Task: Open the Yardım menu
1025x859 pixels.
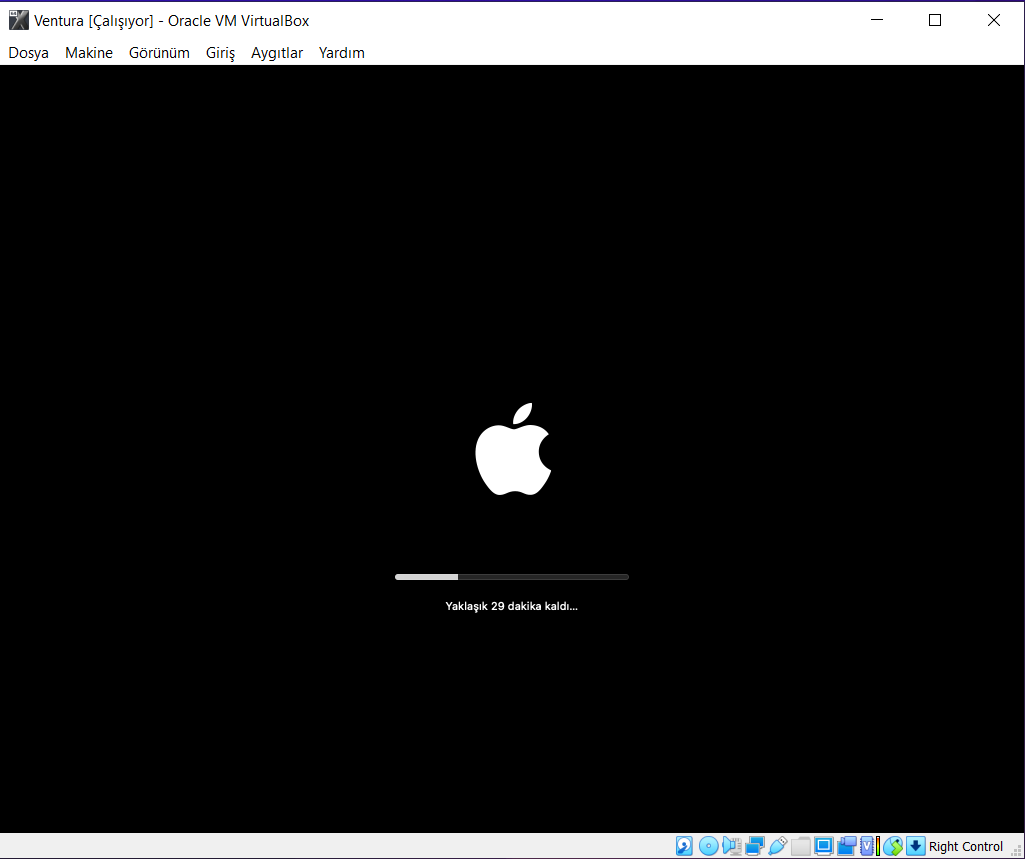Action: [341, 53]
